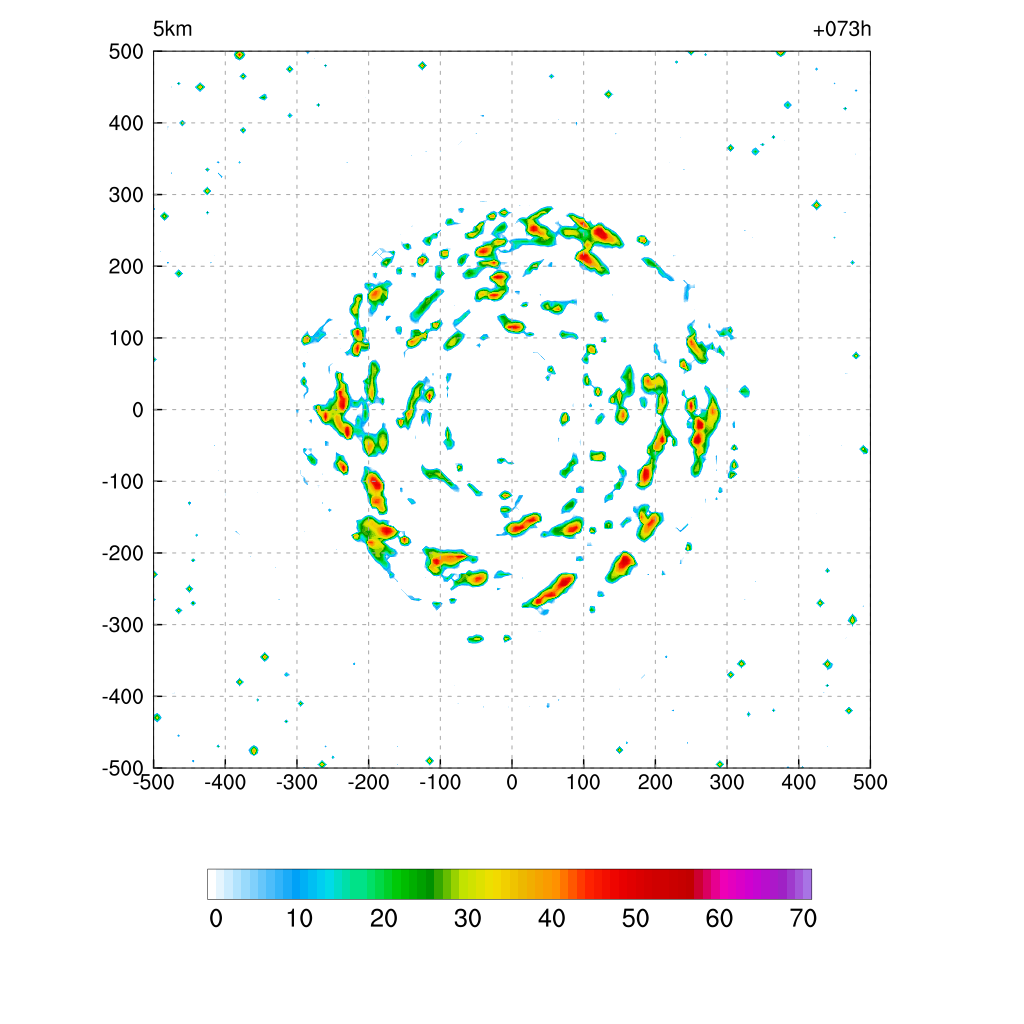Click the colorbar legend label "30"

point(468,919)
